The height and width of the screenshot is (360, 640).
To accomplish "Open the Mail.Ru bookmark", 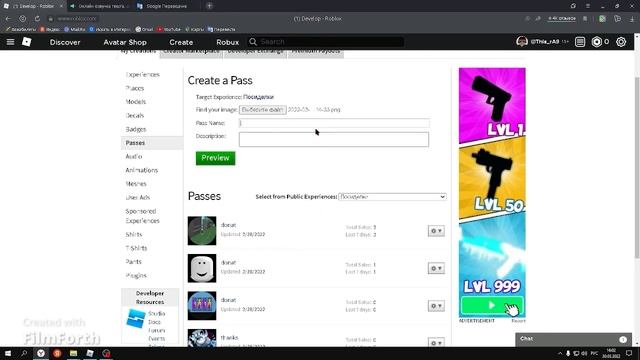I will point(75,29).
